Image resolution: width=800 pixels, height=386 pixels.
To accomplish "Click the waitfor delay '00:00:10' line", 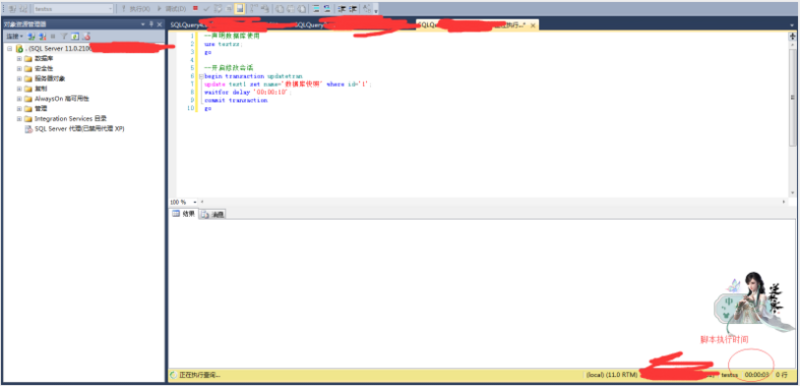I will point(247,92).
